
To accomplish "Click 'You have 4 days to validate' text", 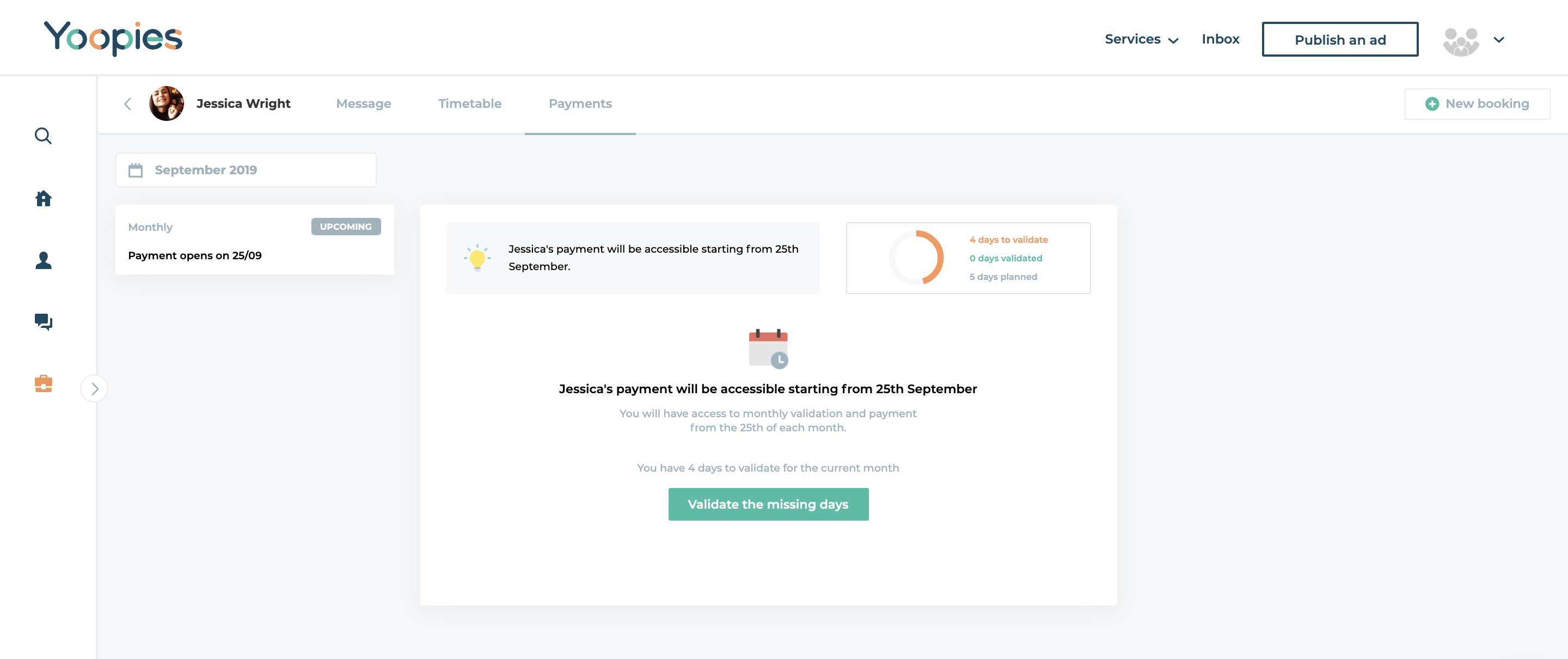I will (x=768, y=468).
